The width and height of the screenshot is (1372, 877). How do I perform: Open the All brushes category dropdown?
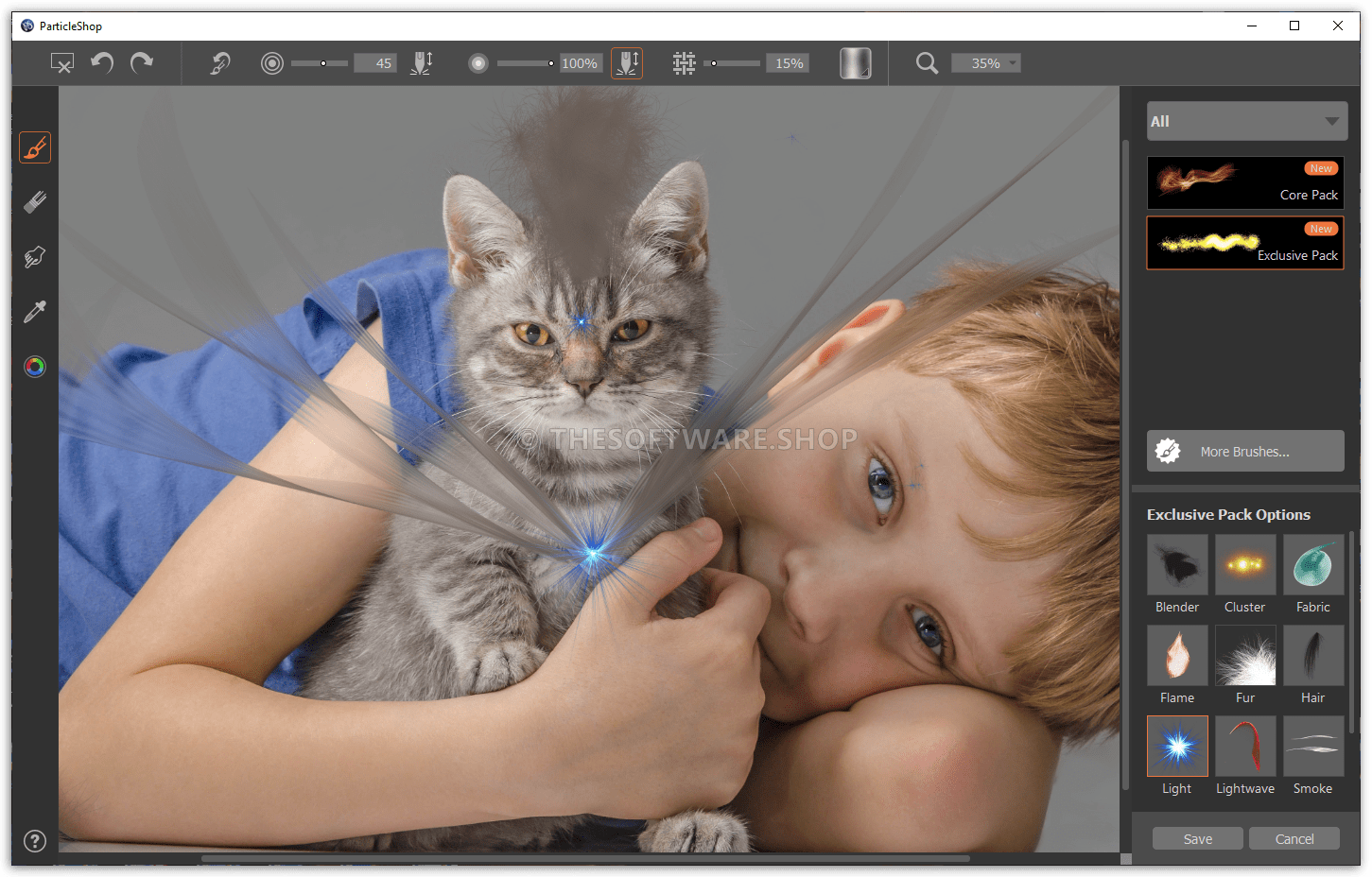pos(1246,121)
